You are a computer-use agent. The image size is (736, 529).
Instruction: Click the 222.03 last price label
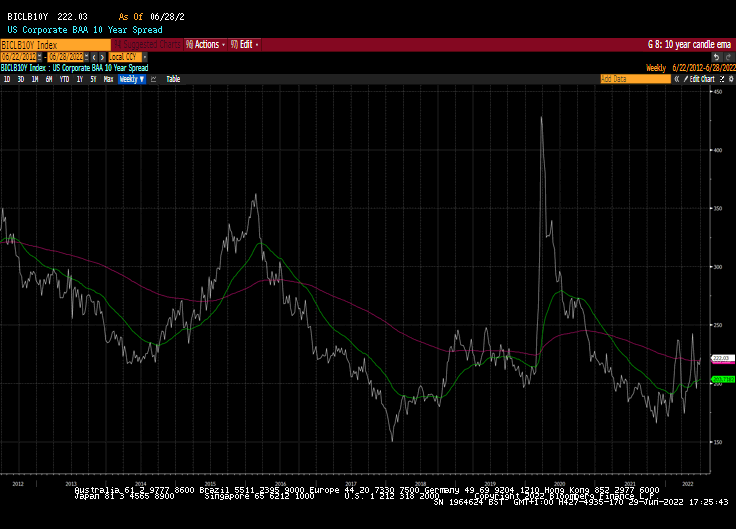coord(723,358)
